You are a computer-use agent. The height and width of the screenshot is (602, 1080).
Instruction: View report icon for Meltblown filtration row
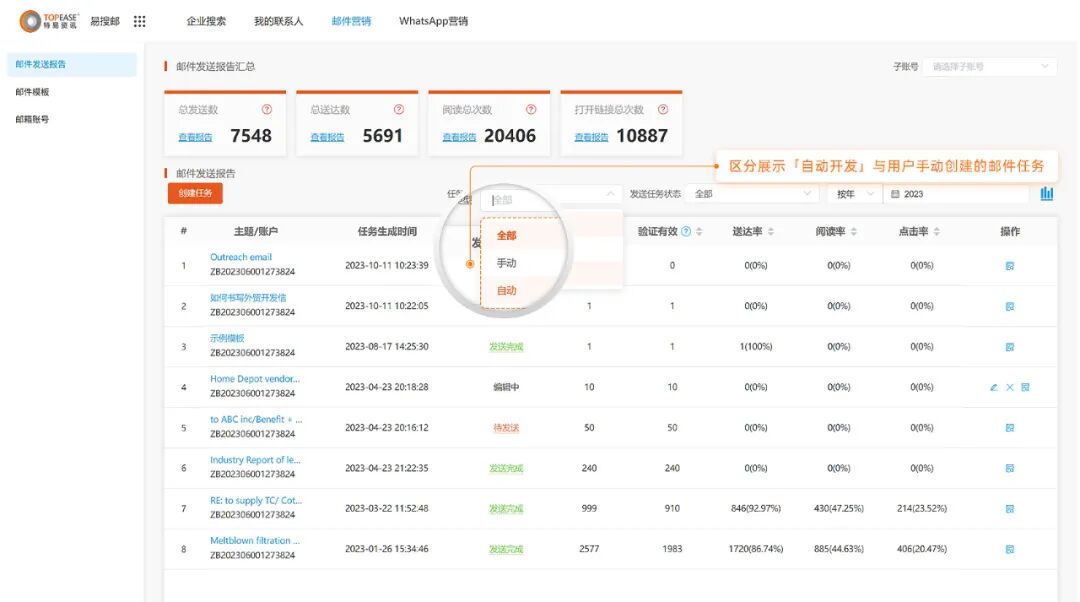(1010, 550)
